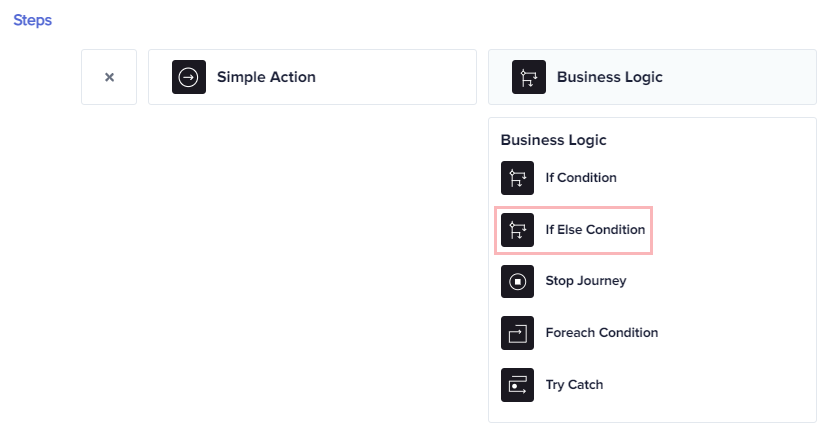Choose Try Catch from Business Logic list
The height and width of the screenshot is (435, 829).
(x=552, y=385)
